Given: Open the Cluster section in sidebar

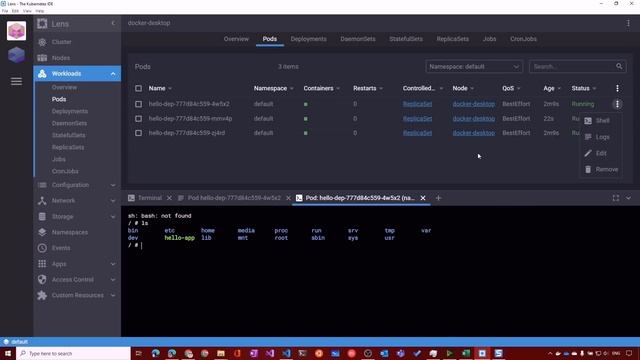Looking at the screenshot, I should pyautogui.click(x=61, y=42).
